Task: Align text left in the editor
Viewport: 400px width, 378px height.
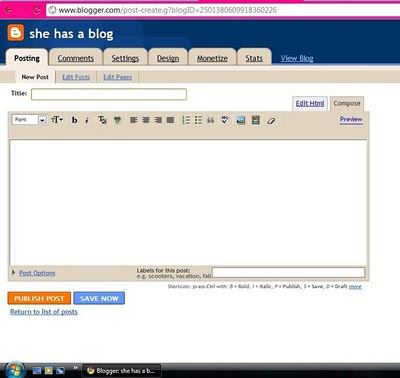Action: [x=133, y=120]
